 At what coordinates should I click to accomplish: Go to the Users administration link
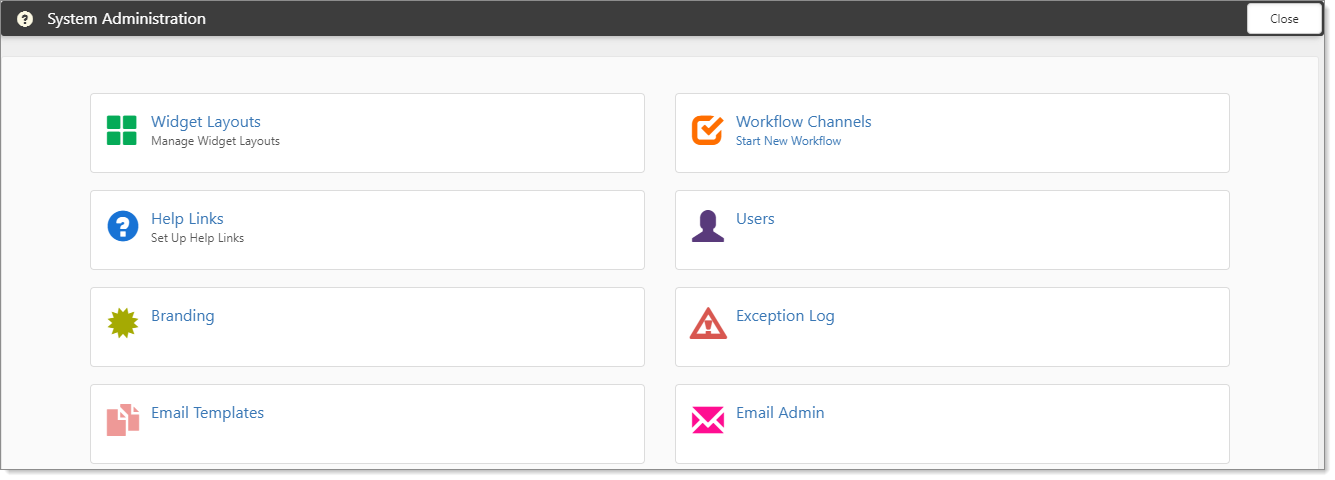[x=755, y=219]
